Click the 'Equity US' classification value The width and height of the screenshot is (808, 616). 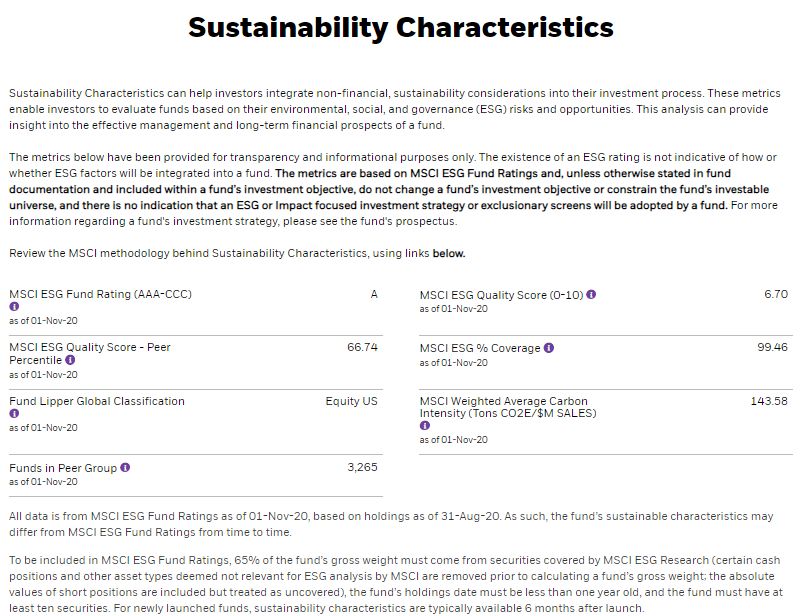[x=351, y=401]
